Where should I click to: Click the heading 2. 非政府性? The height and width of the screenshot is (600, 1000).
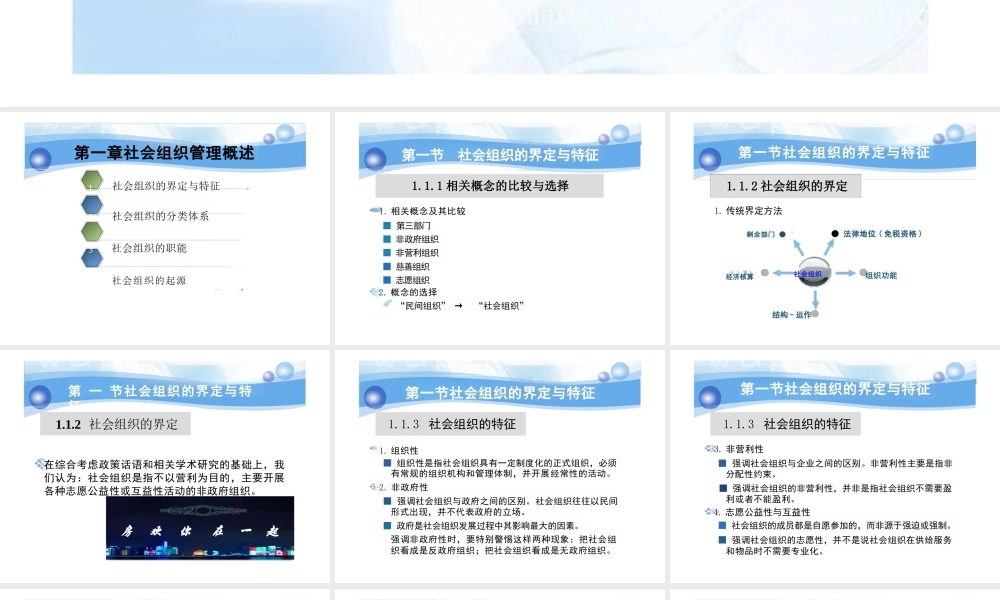coord(403,487)
